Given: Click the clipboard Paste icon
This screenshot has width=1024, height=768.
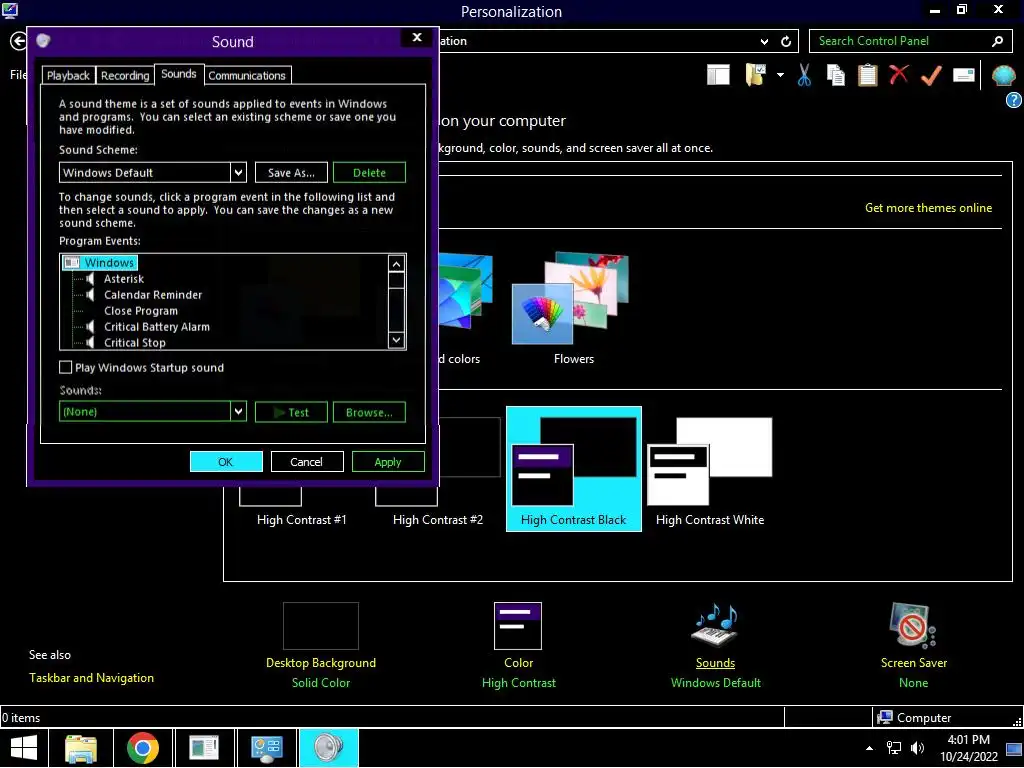Looking at the screenshot, I should click(867, 75).
